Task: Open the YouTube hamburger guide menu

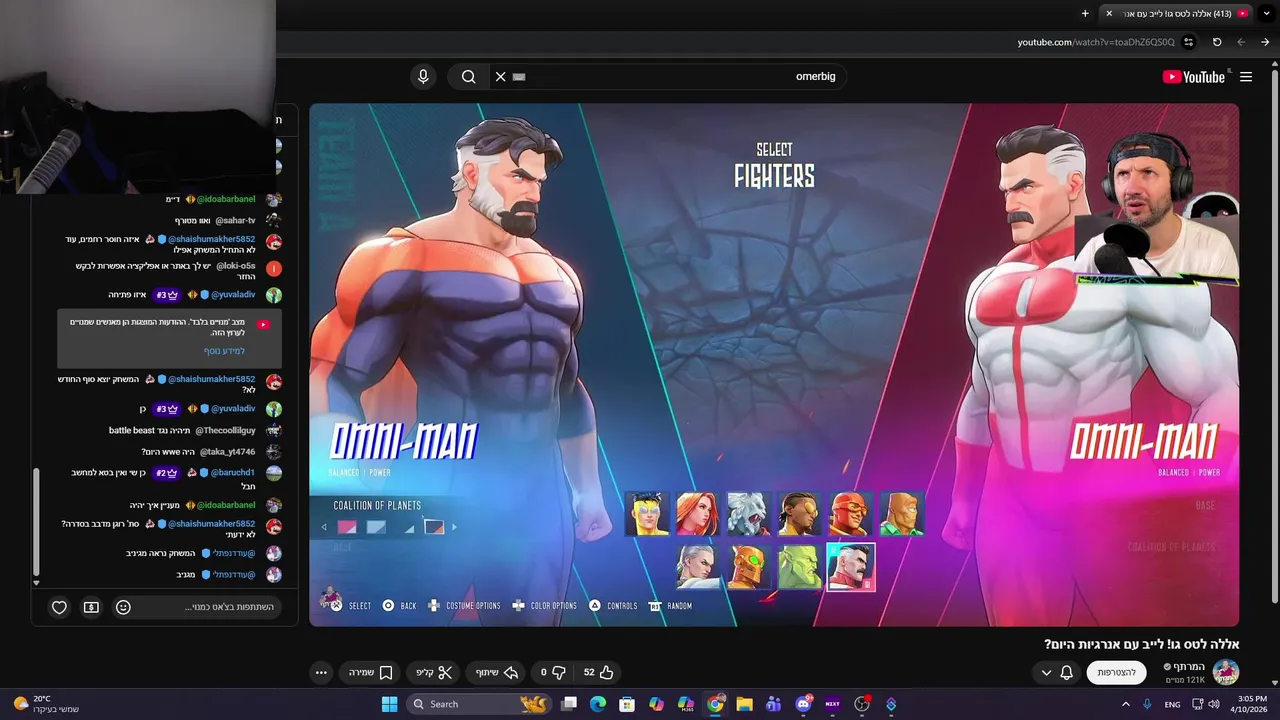Action: [1246, 77]
